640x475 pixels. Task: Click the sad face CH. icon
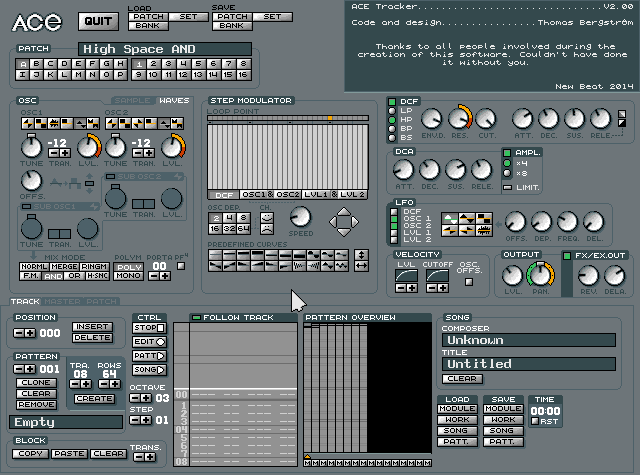(267, 229)
